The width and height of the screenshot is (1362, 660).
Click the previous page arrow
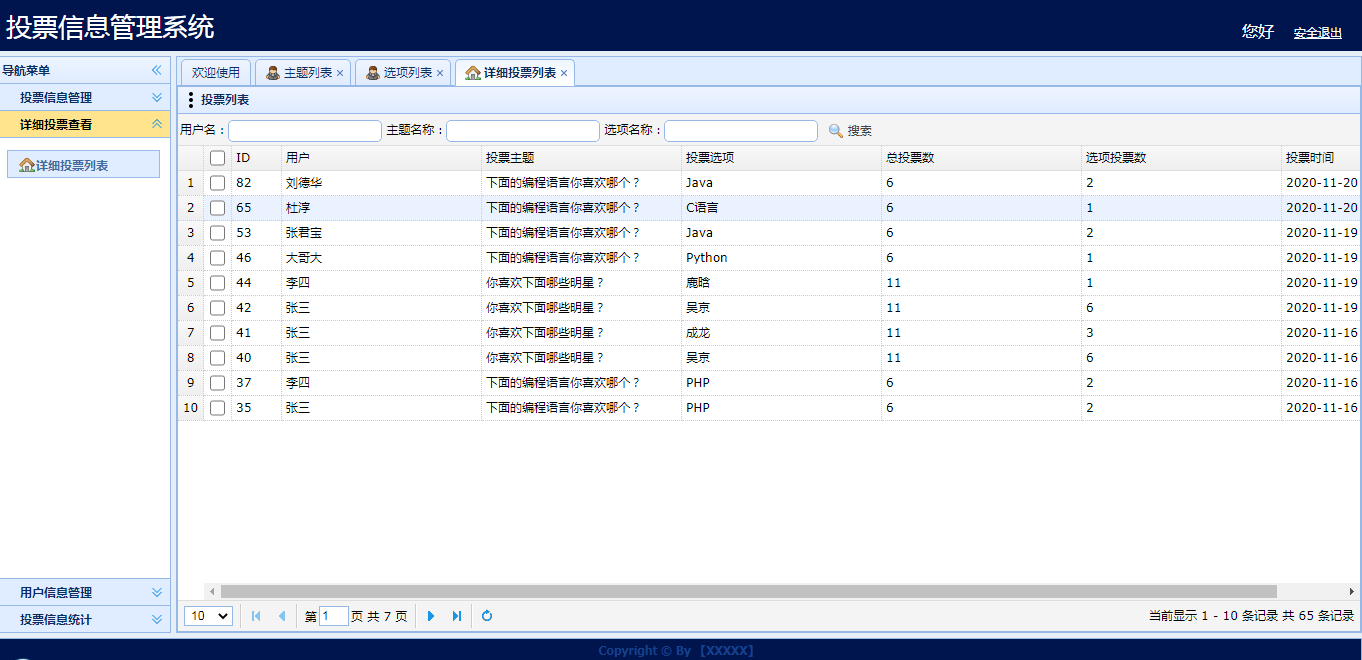282,616
